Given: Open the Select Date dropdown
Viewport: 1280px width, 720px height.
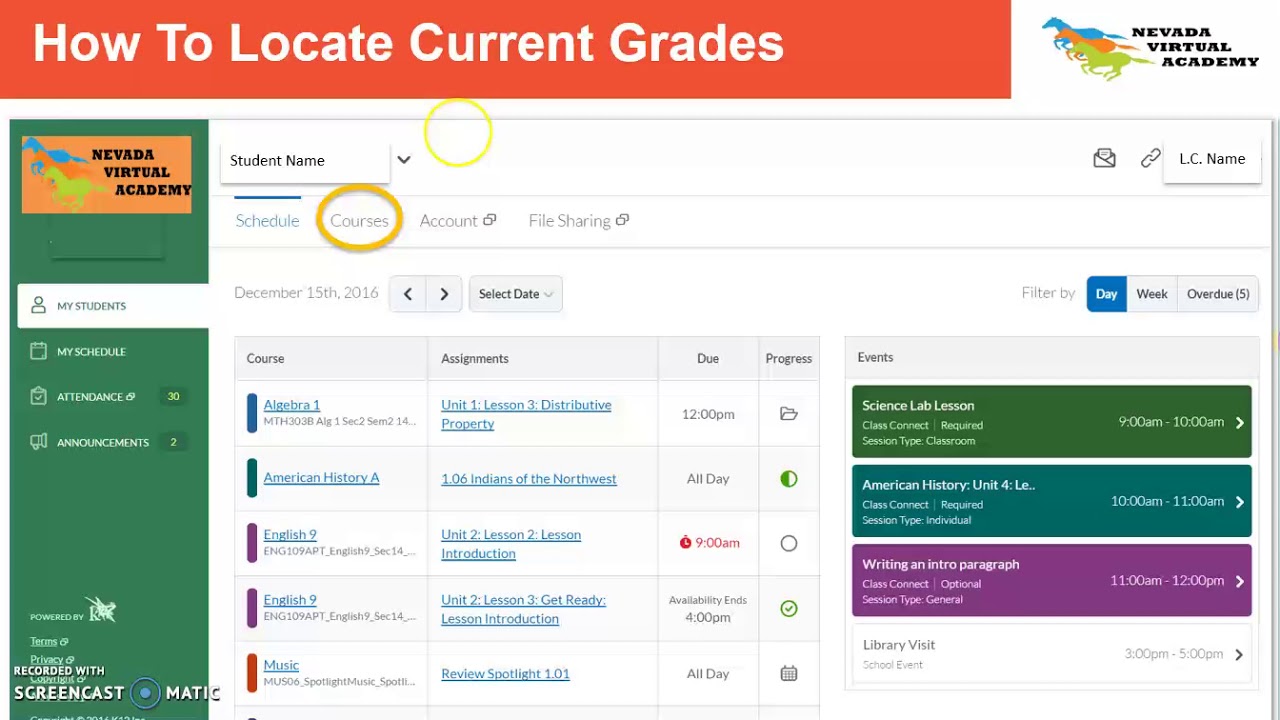Looking at the screenshot, I should click(x=515, y=294).
